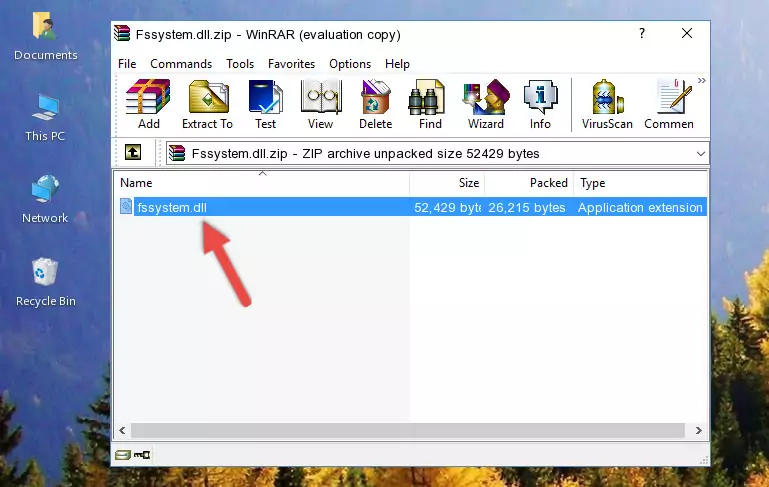Viewport: 769px width, 487px height.
Task: Open the Find binoculars tool
Action: 430,104
